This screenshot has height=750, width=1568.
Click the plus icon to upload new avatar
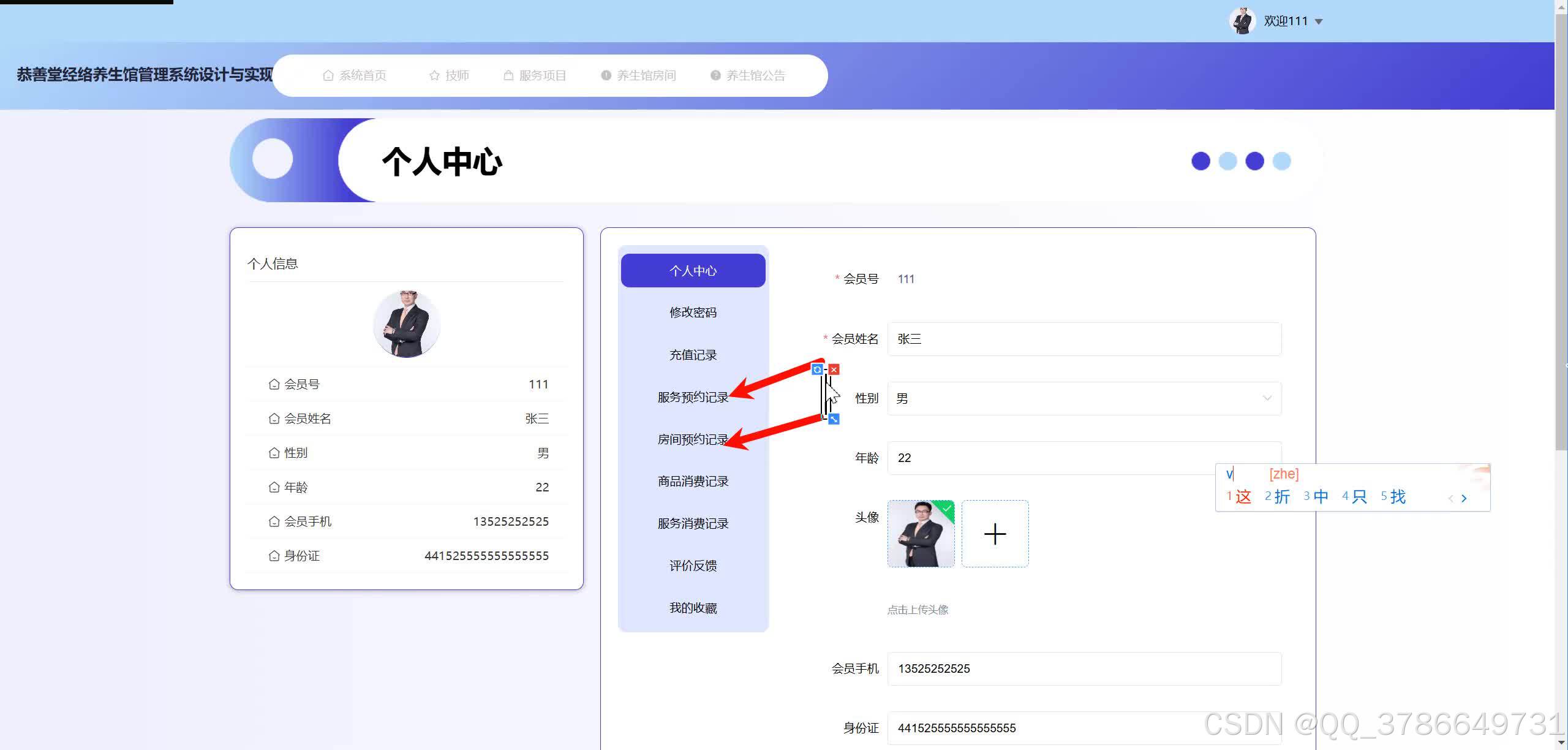coord(994,534)
